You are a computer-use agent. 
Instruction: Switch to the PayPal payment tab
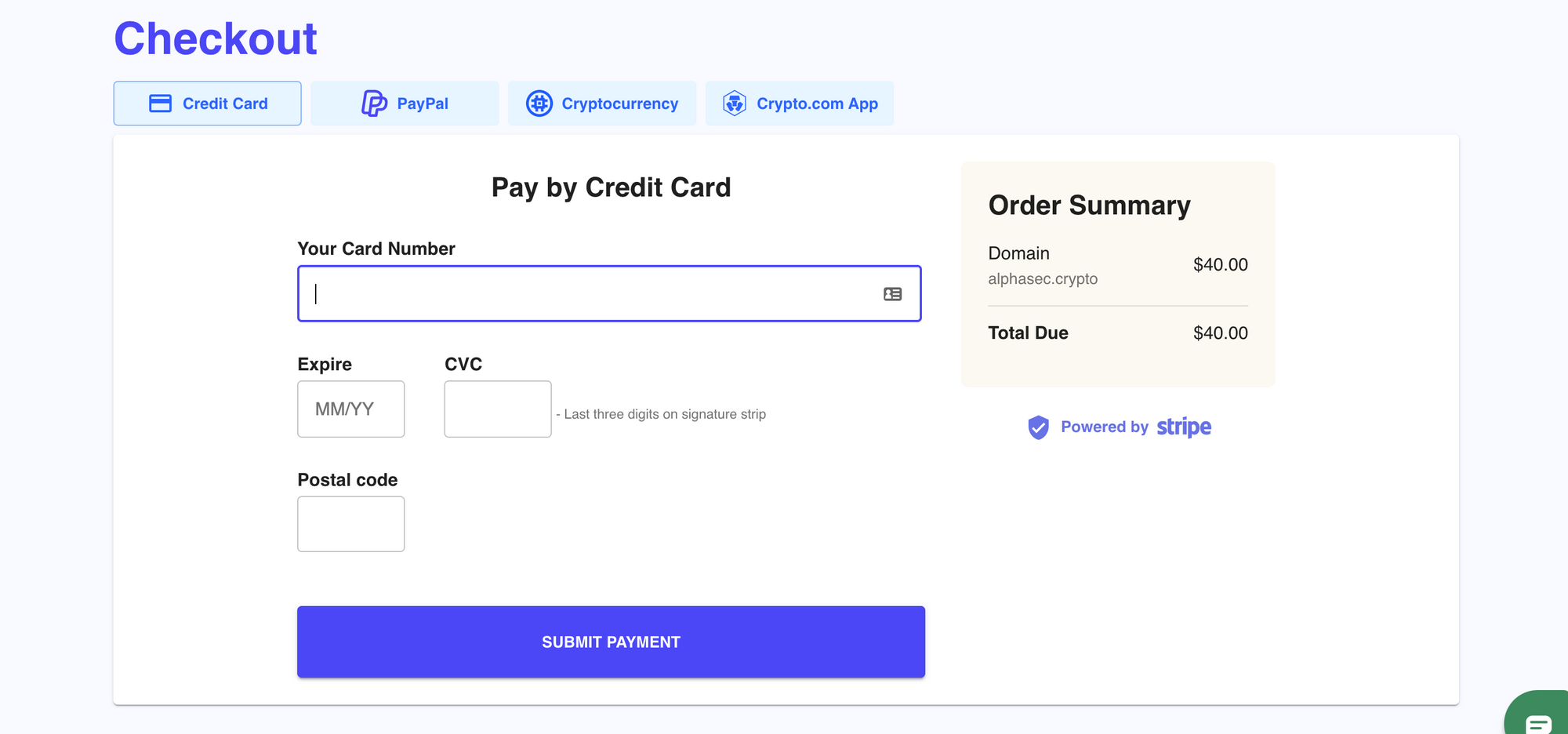pos(405,103)
